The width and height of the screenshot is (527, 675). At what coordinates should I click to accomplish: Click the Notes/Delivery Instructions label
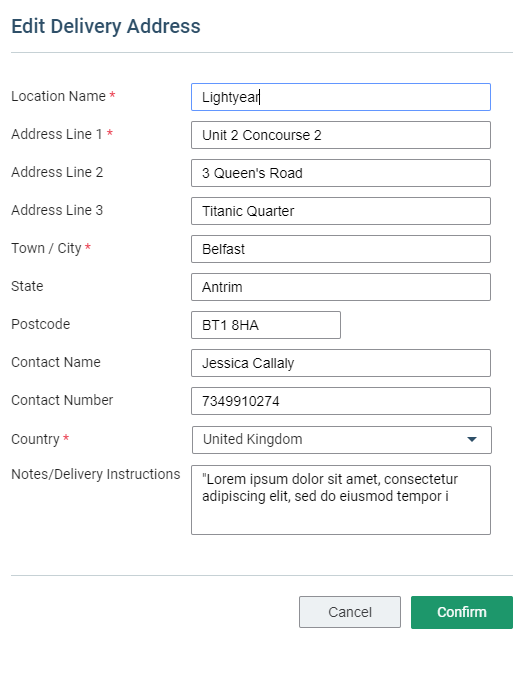point(96,474)
